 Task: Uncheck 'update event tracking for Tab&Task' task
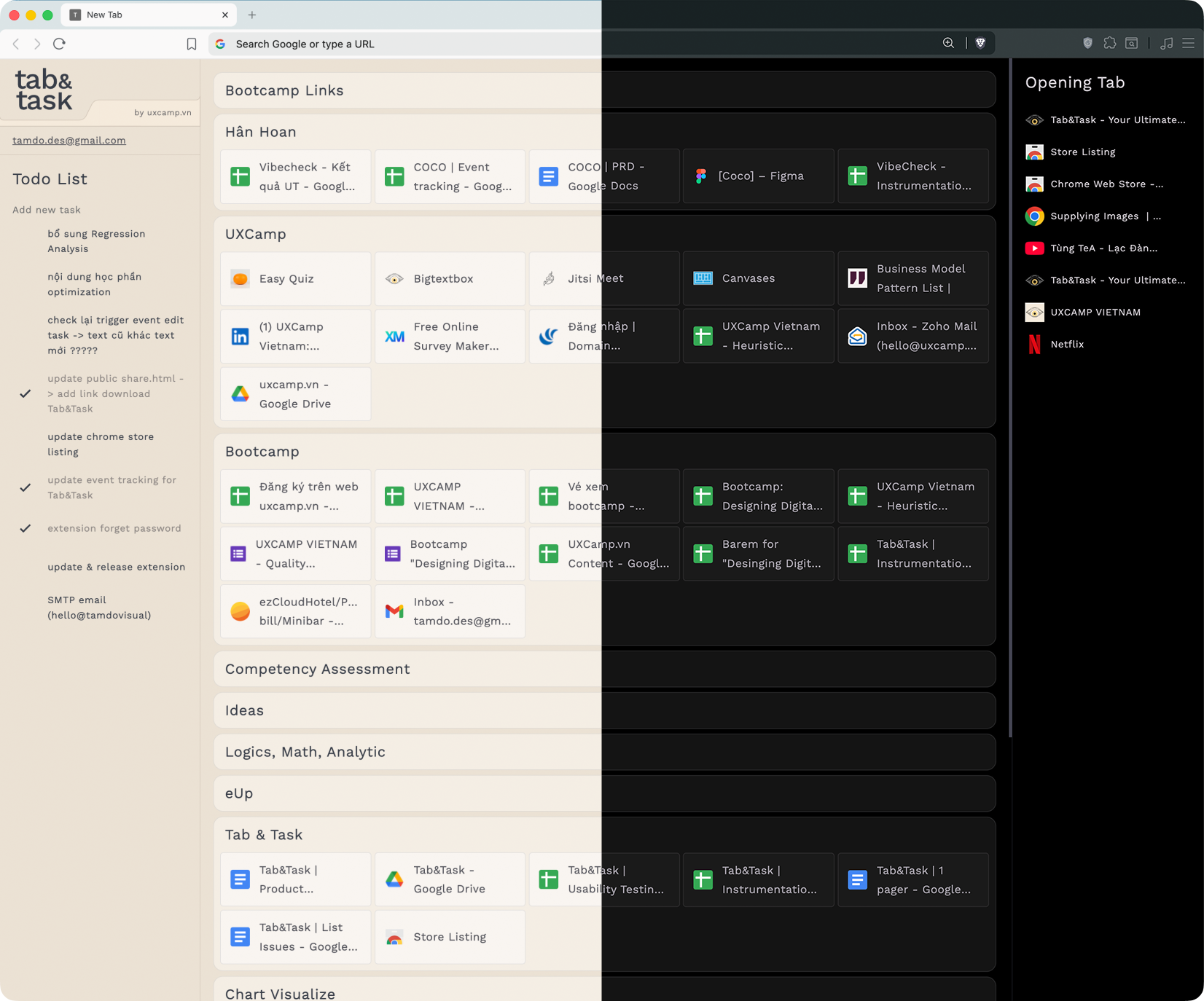[26, 487]
